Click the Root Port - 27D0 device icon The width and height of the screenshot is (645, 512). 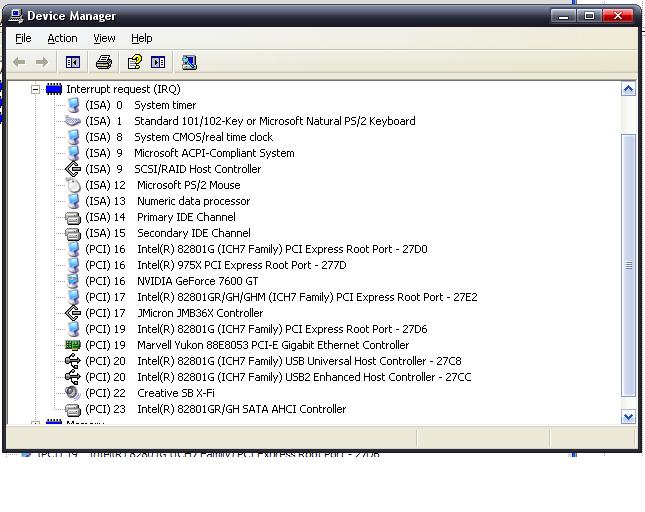pyautogui.click(x=73, y=249)
